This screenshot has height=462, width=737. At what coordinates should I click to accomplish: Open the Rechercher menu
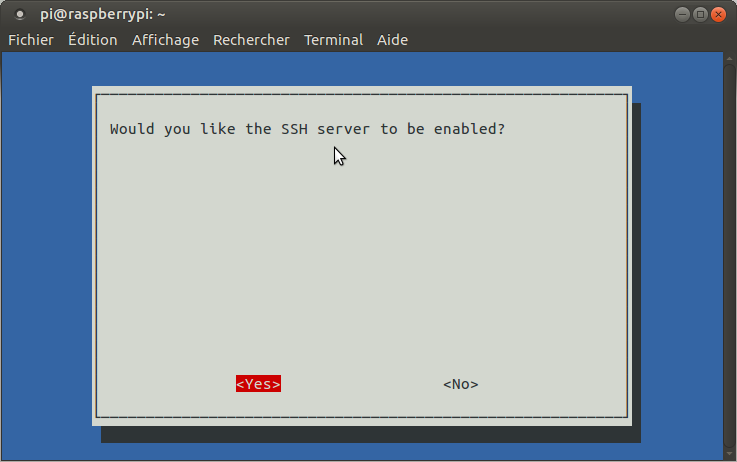tap(251, 40)
